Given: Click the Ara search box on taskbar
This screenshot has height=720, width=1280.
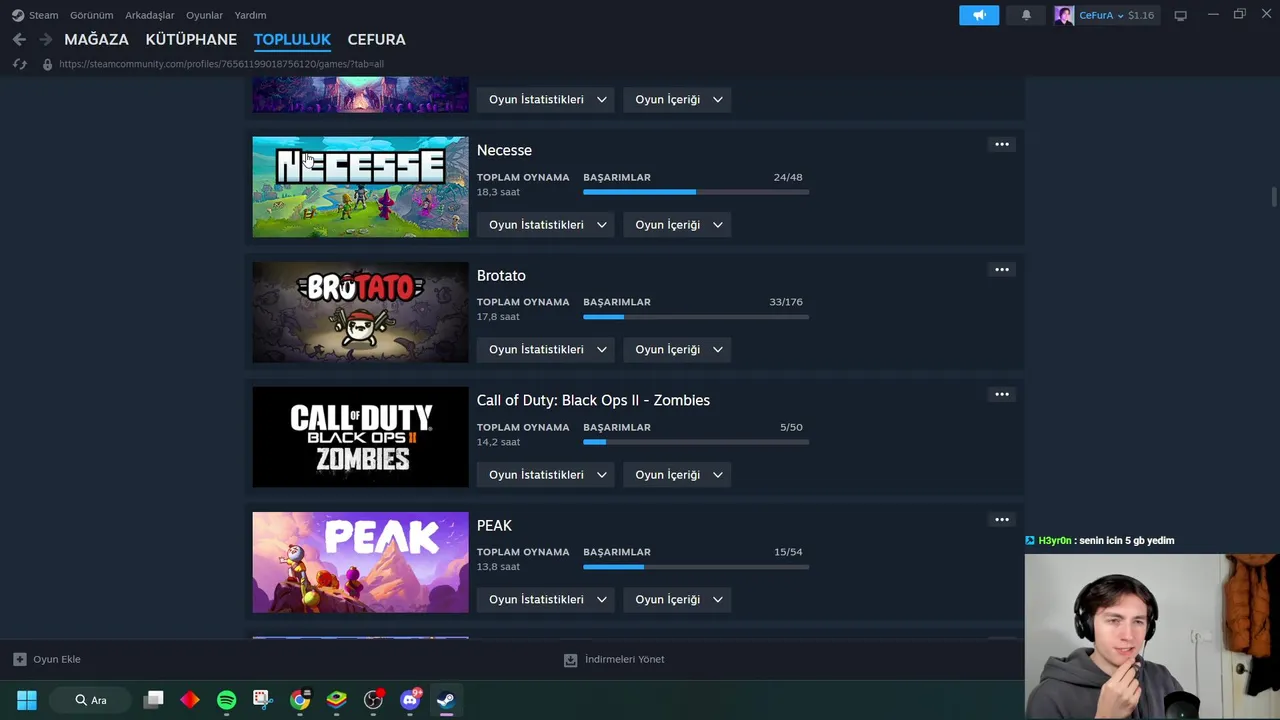Looking at the screenshot, I should pyautogui.click(x=91, y=700).
